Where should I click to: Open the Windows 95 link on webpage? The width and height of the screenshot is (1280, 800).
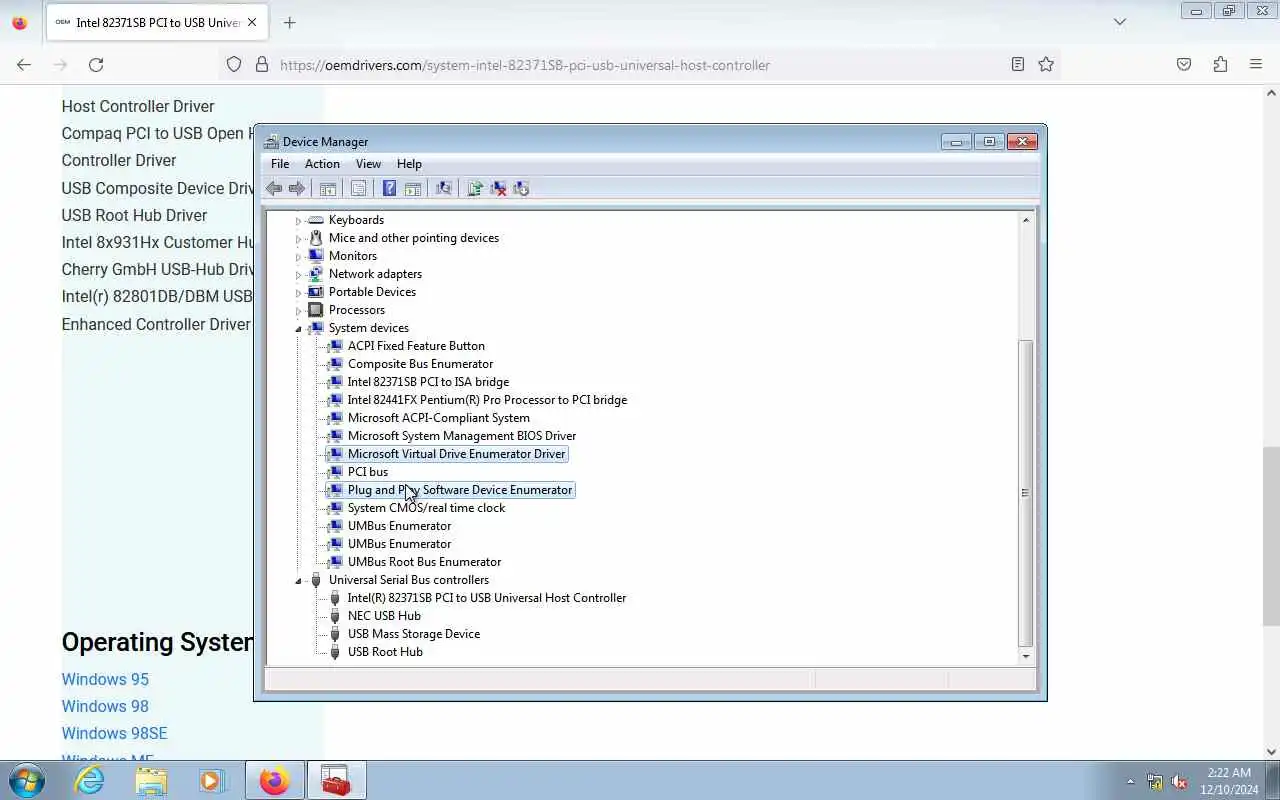point(105,679)
